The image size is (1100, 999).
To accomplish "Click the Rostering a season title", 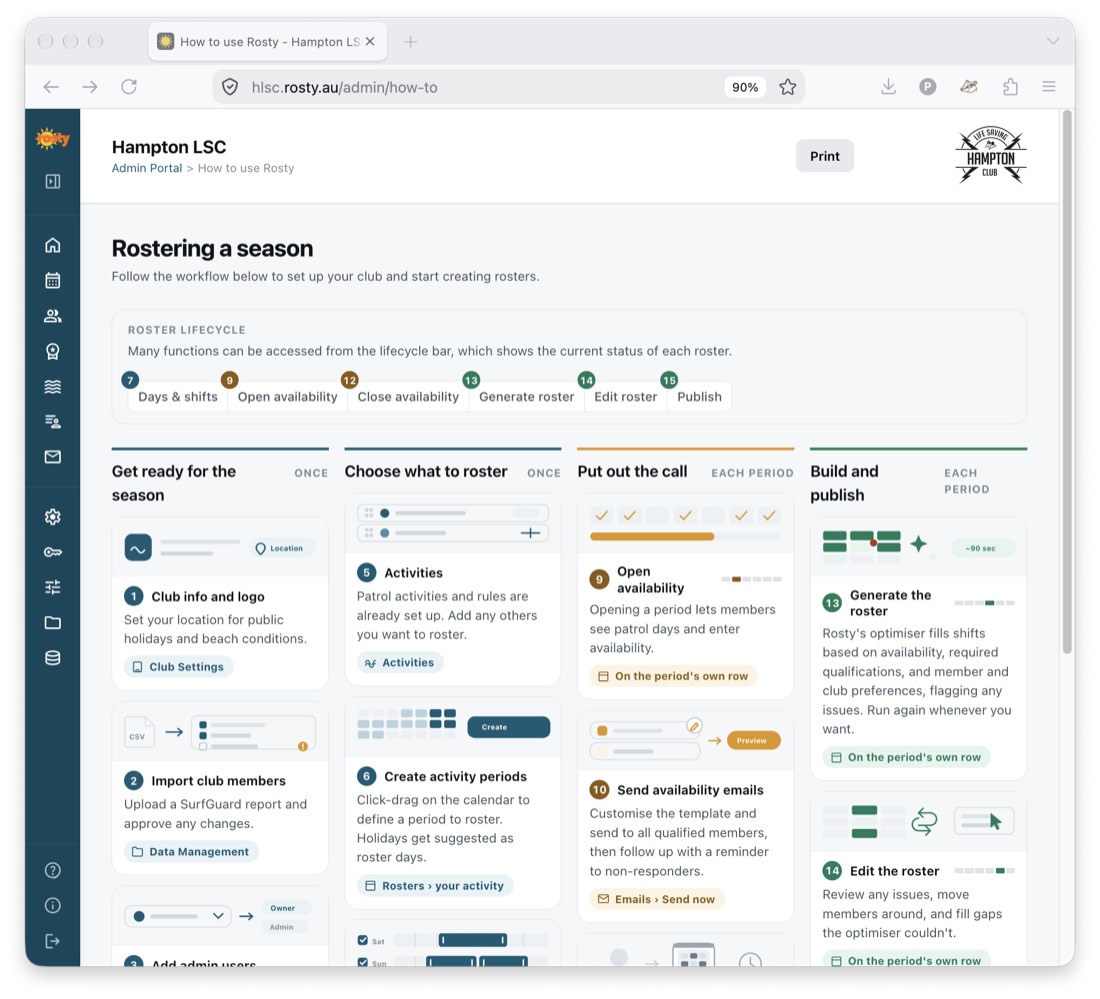I will click(x=212, y=248).
